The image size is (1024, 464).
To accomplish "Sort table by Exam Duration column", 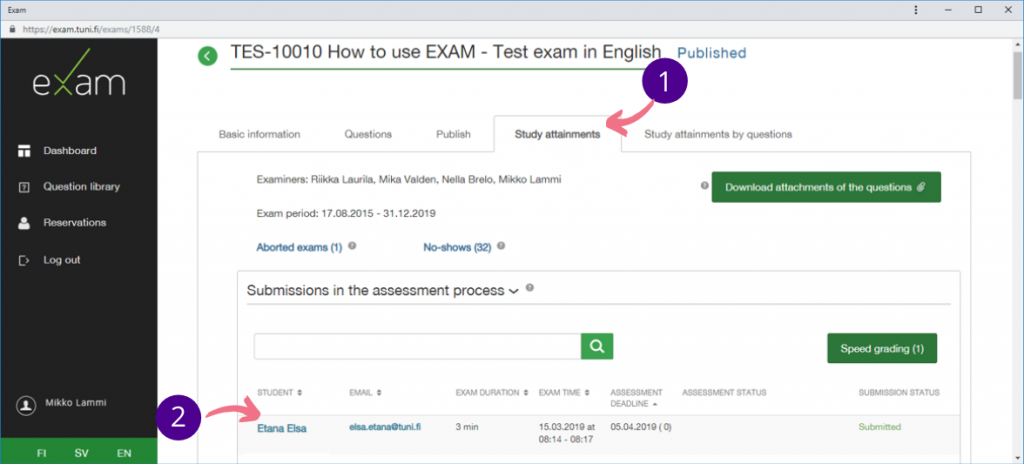I will pos(491,392).
